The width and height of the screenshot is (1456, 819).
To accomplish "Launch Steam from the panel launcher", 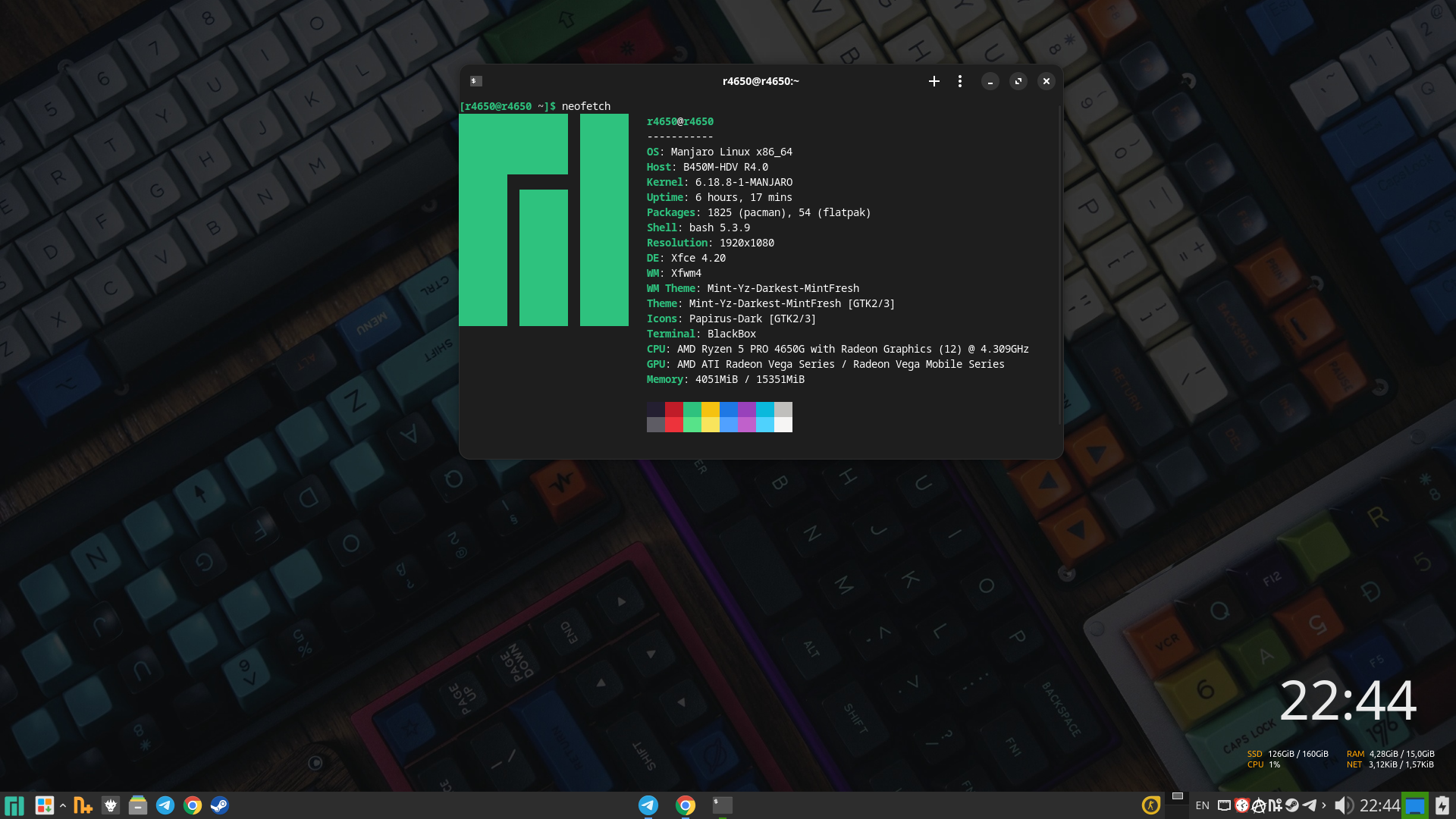I will click(x=219, y=805).
